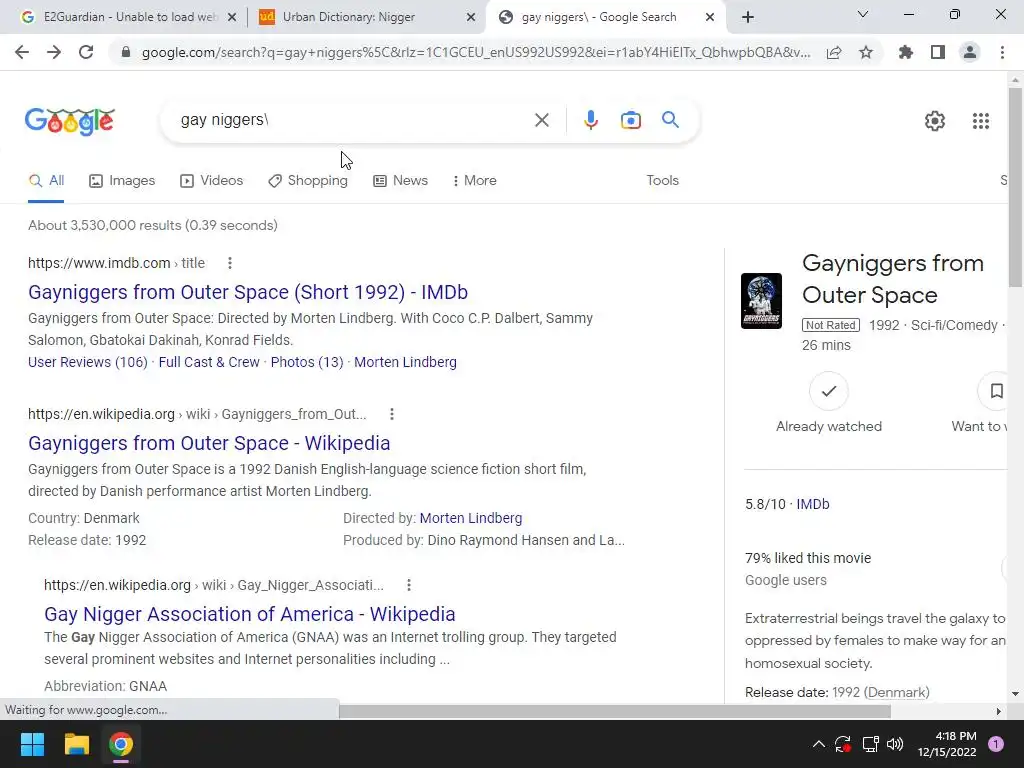View site information via the lock icon
Image resolution: width=1024 pixels, height=768 pixels.
point(126,52)
